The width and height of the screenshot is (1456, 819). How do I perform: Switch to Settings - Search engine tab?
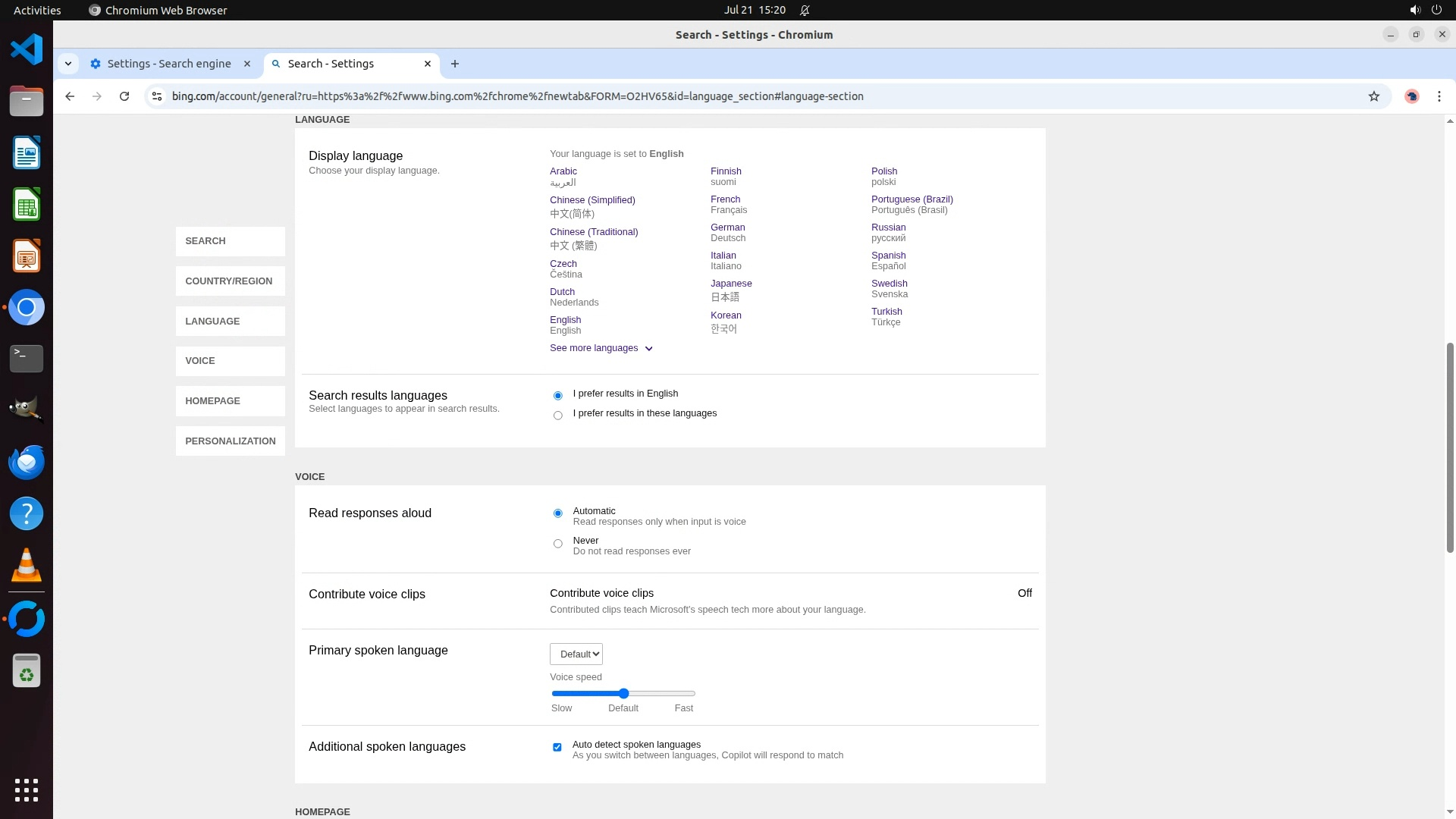(x=169, y=64)
